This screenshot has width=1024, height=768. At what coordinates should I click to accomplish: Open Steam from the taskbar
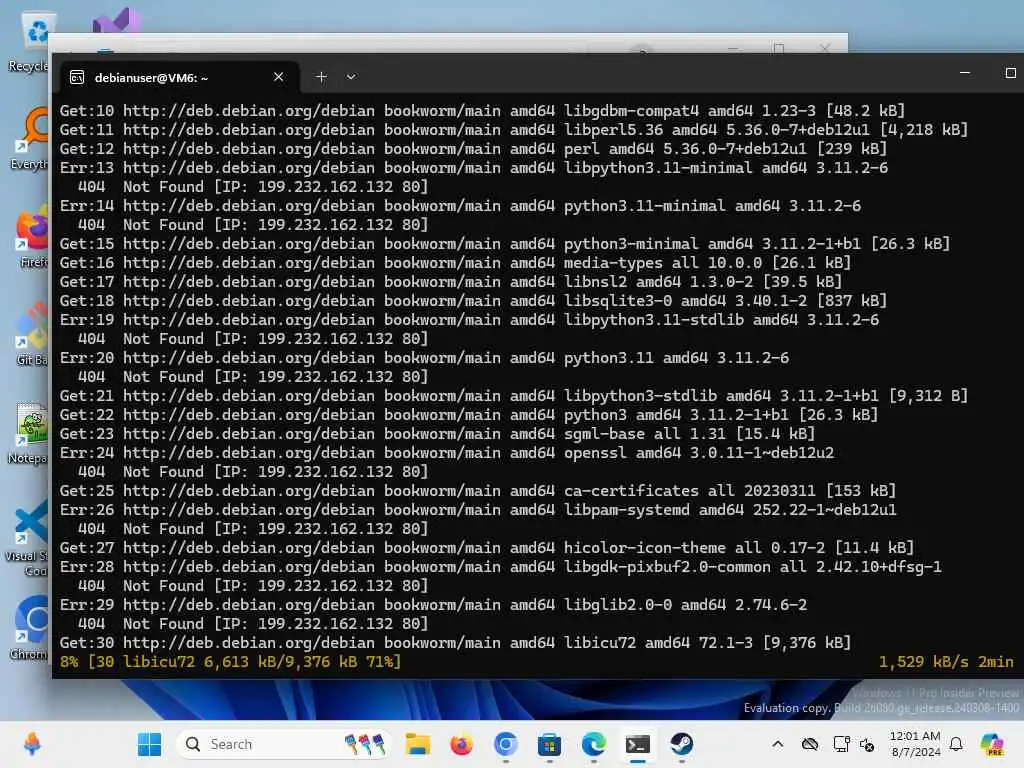pos(681,744)
